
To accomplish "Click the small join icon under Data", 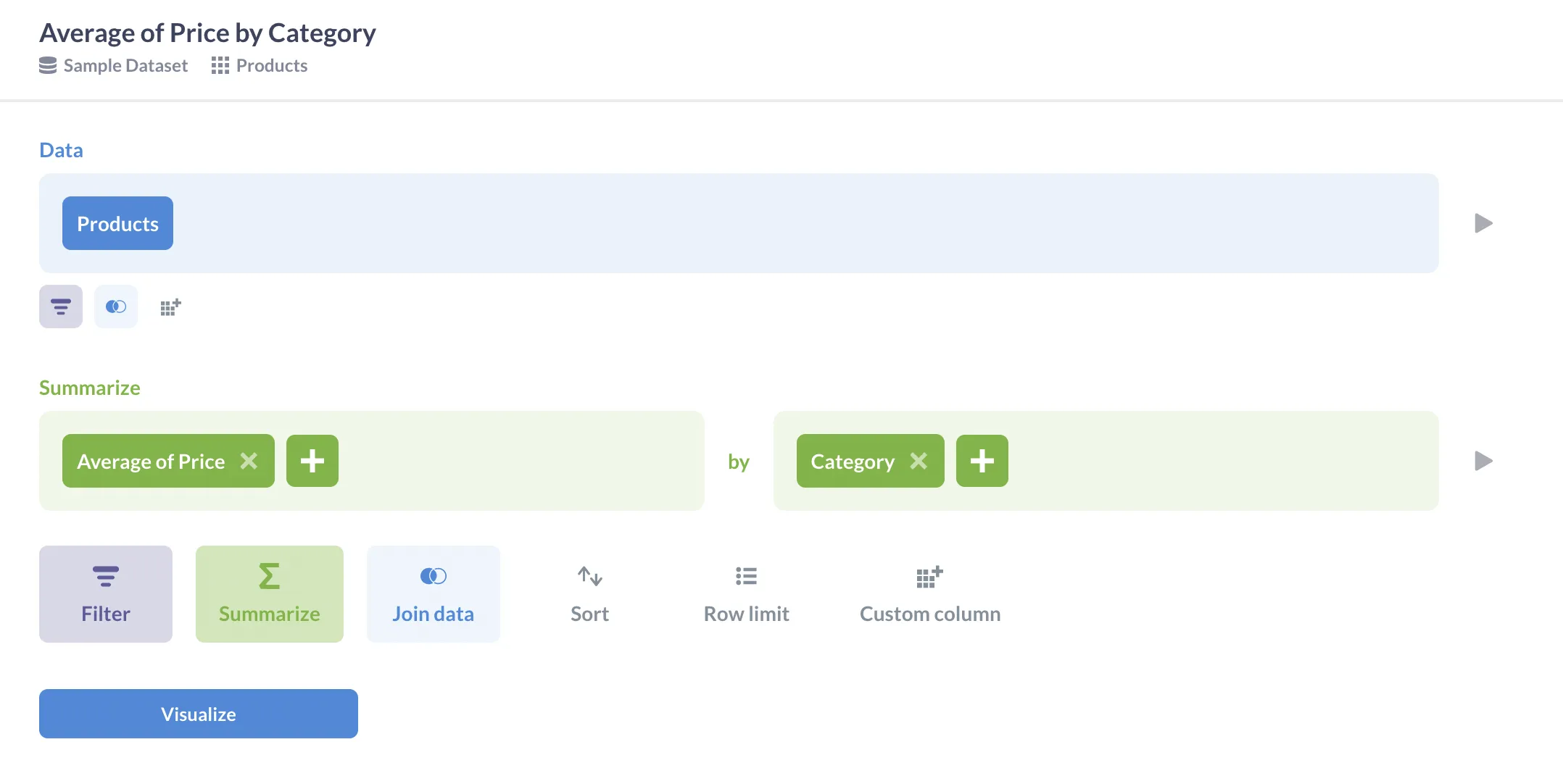I will pos(116,306).
